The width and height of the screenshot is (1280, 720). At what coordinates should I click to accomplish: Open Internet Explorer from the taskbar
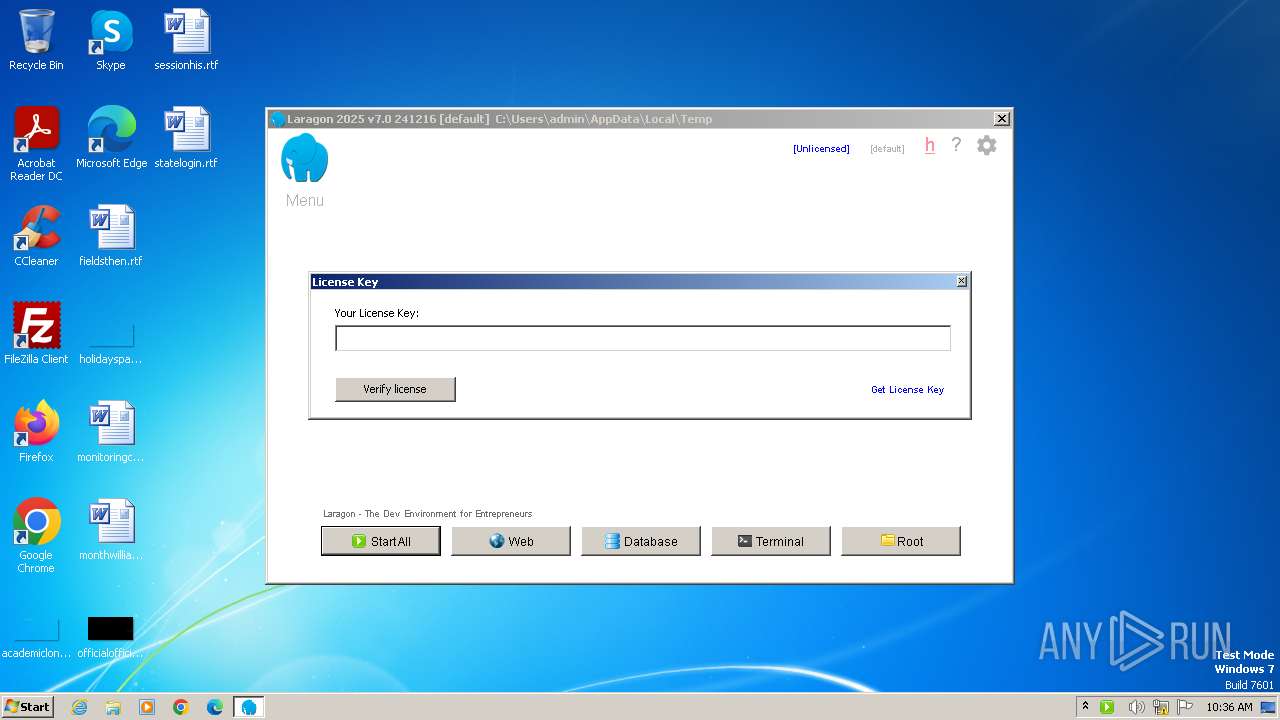(x=79, y=707)
